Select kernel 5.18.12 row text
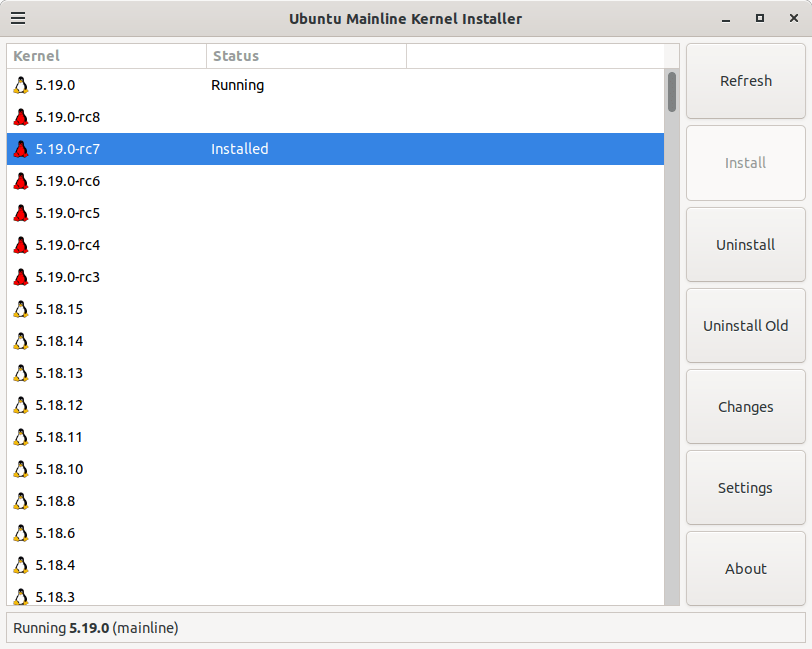The image size is (812, 649). [59, 405]
